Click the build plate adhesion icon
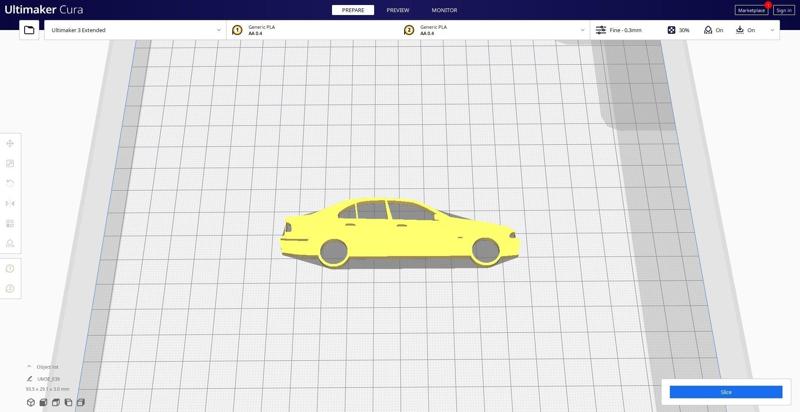Viewport: 800px width, 412px height. (740, 30)
